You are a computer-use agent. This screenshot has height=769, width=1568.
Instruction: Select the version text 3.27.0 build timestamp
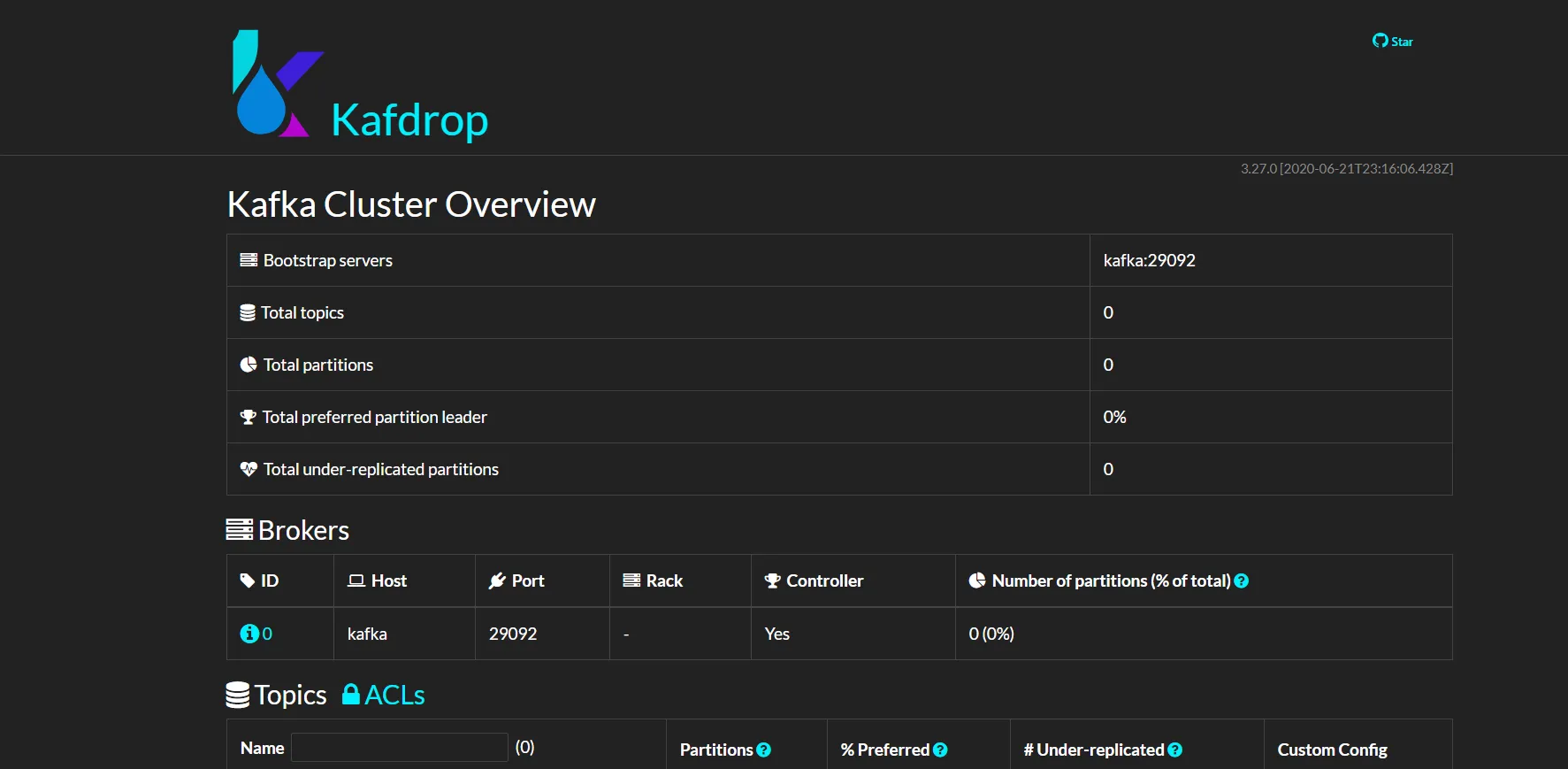click(1346, 168)
